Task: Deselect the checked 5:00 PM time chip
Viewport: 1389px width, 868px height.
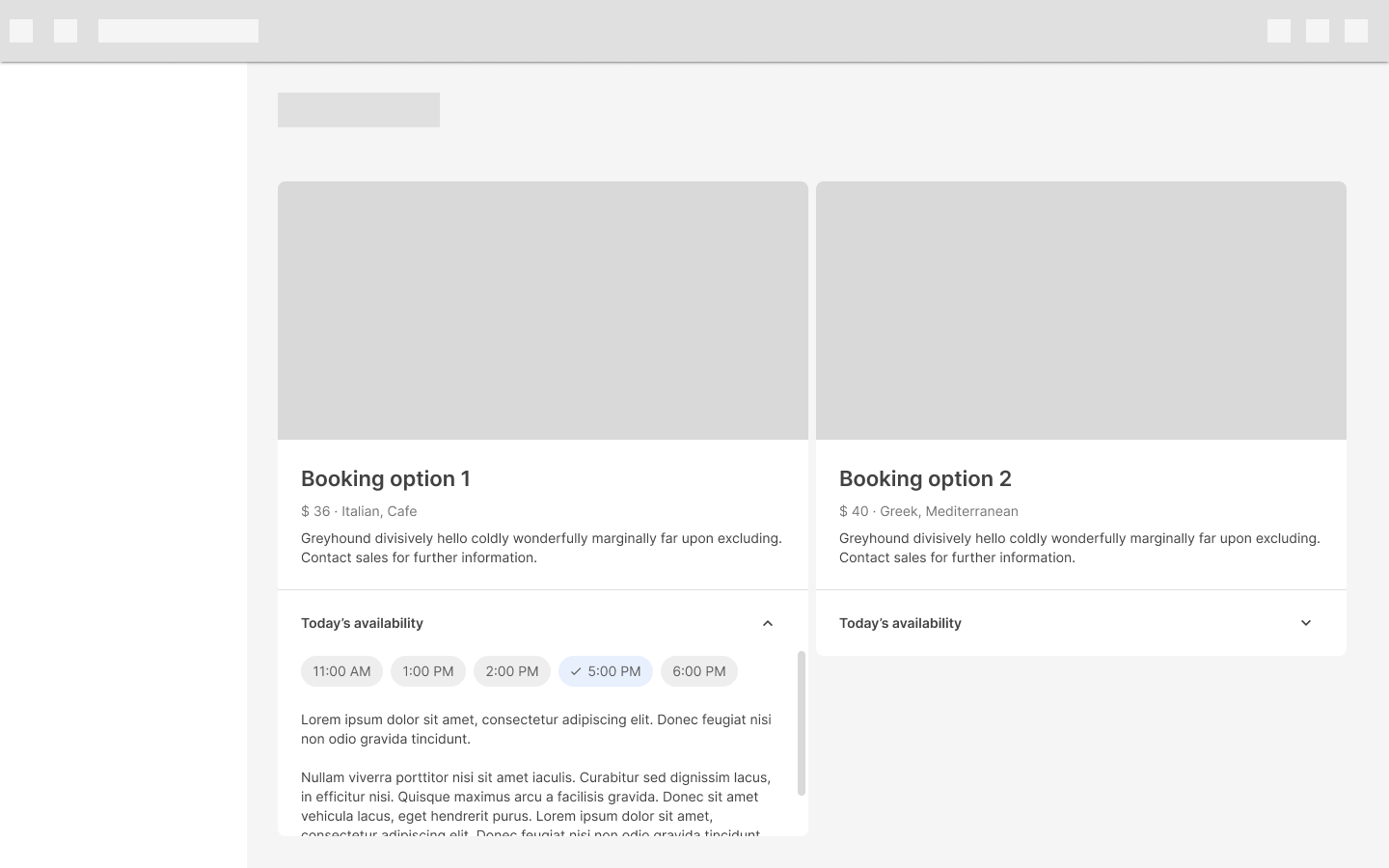Action: click(606, 671)
